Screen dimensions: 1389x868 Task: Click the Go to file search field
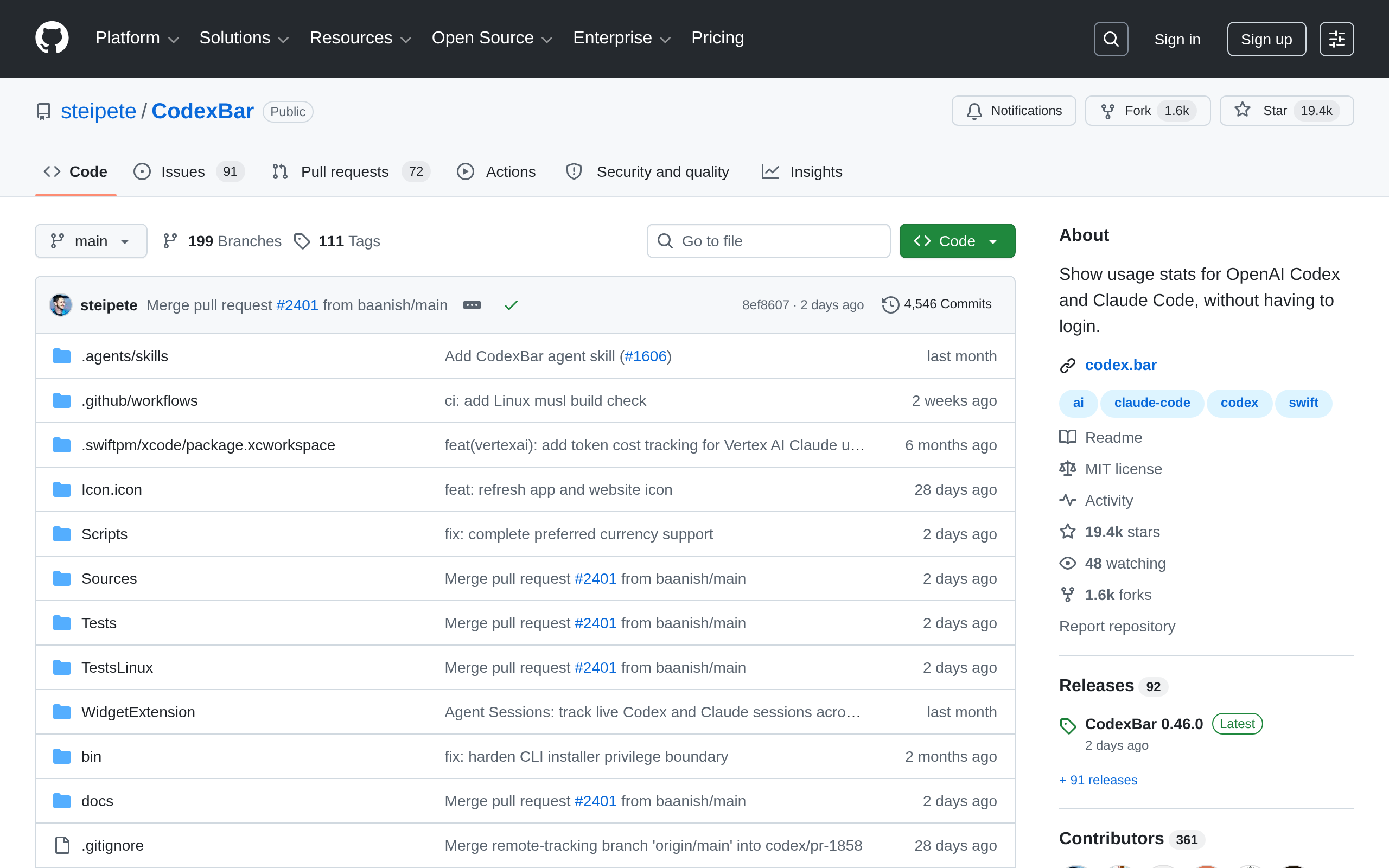coord(768,241)
